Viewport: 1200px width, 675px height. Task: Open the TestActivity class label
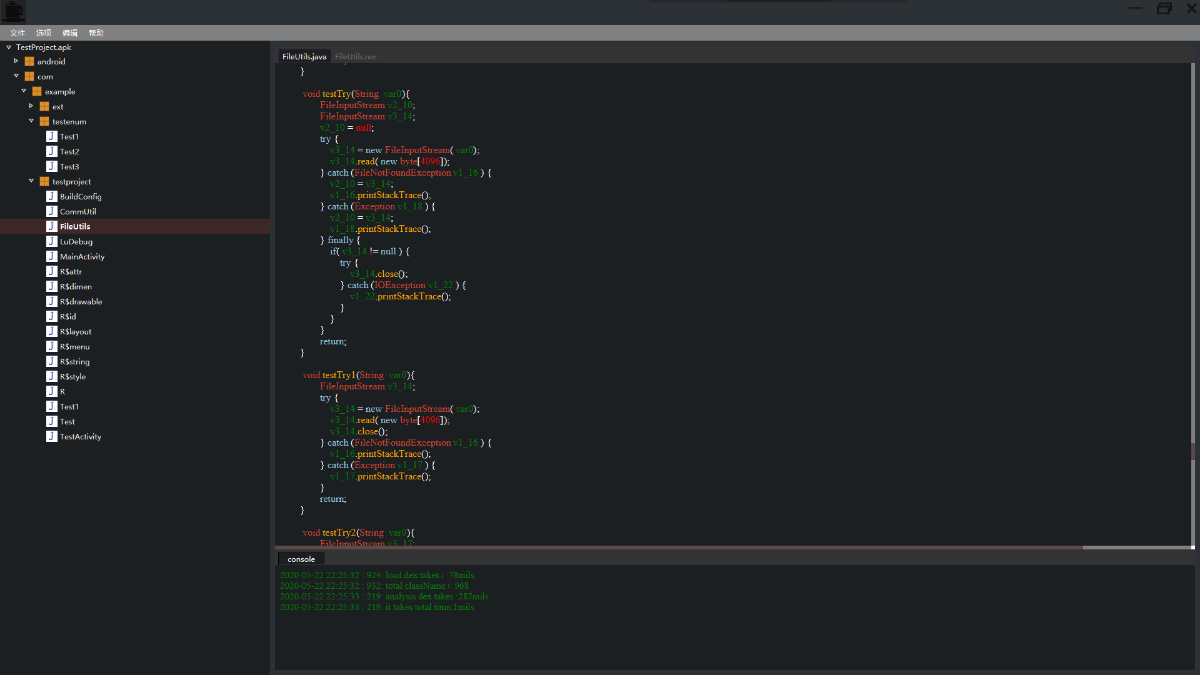(80, 436)
